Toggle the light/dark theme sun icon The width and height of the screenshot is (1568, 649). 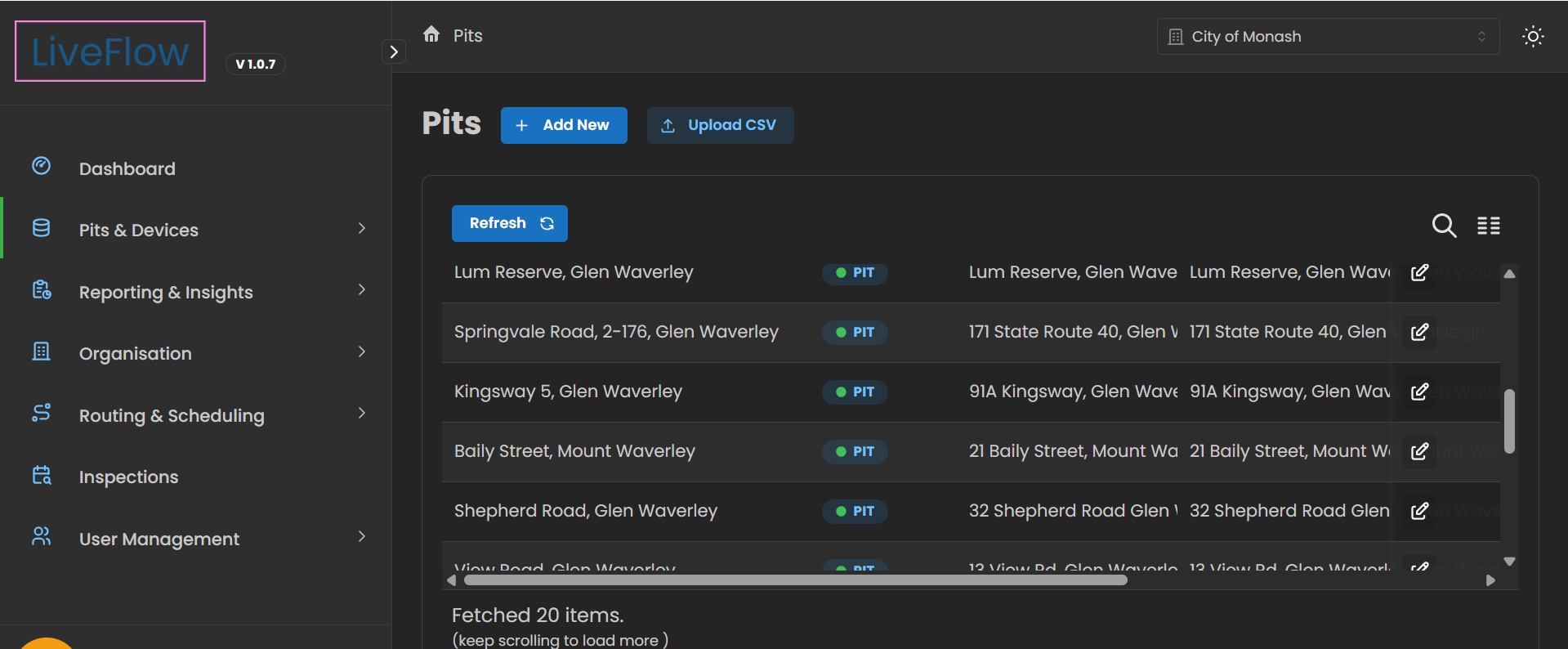tap(1533, 37)
